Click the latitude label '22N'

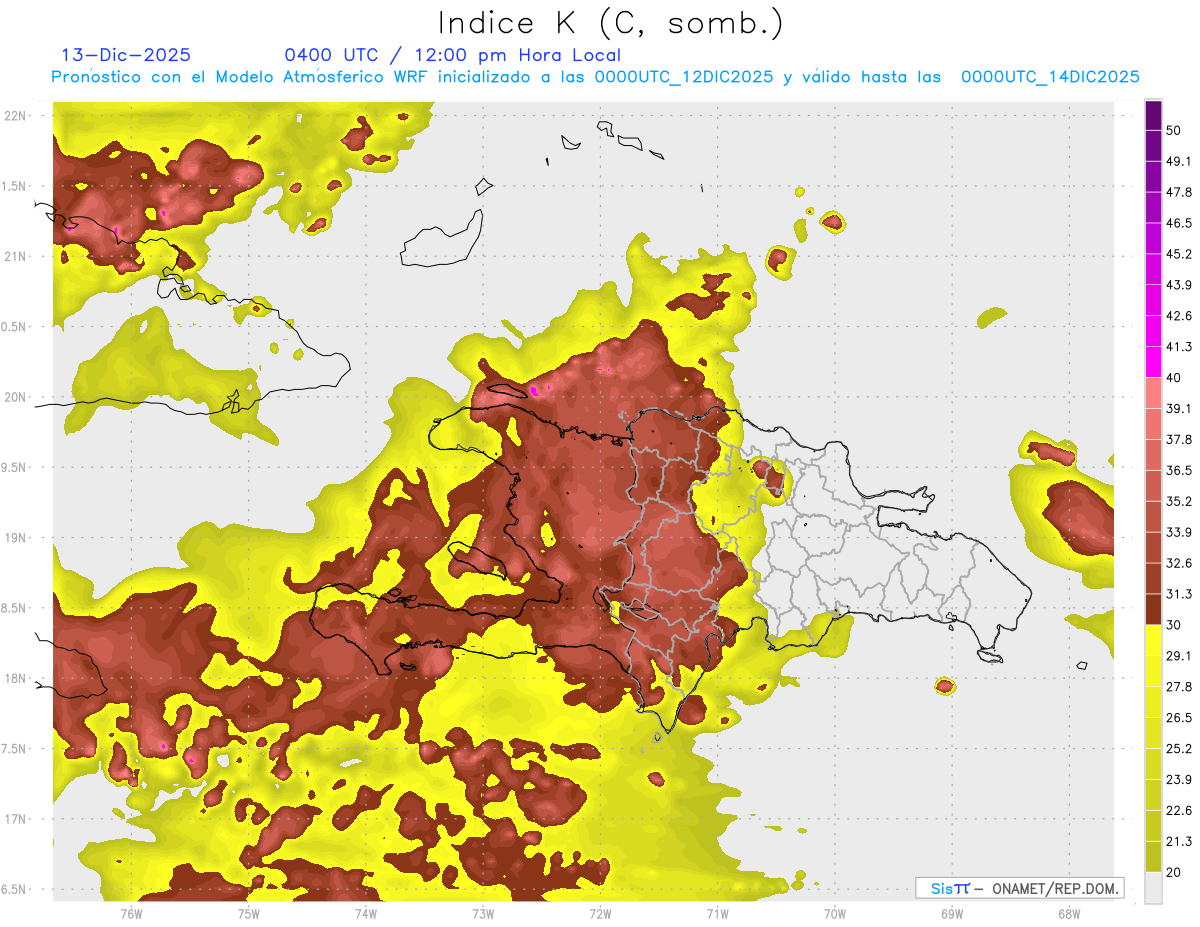coord(15,116)
